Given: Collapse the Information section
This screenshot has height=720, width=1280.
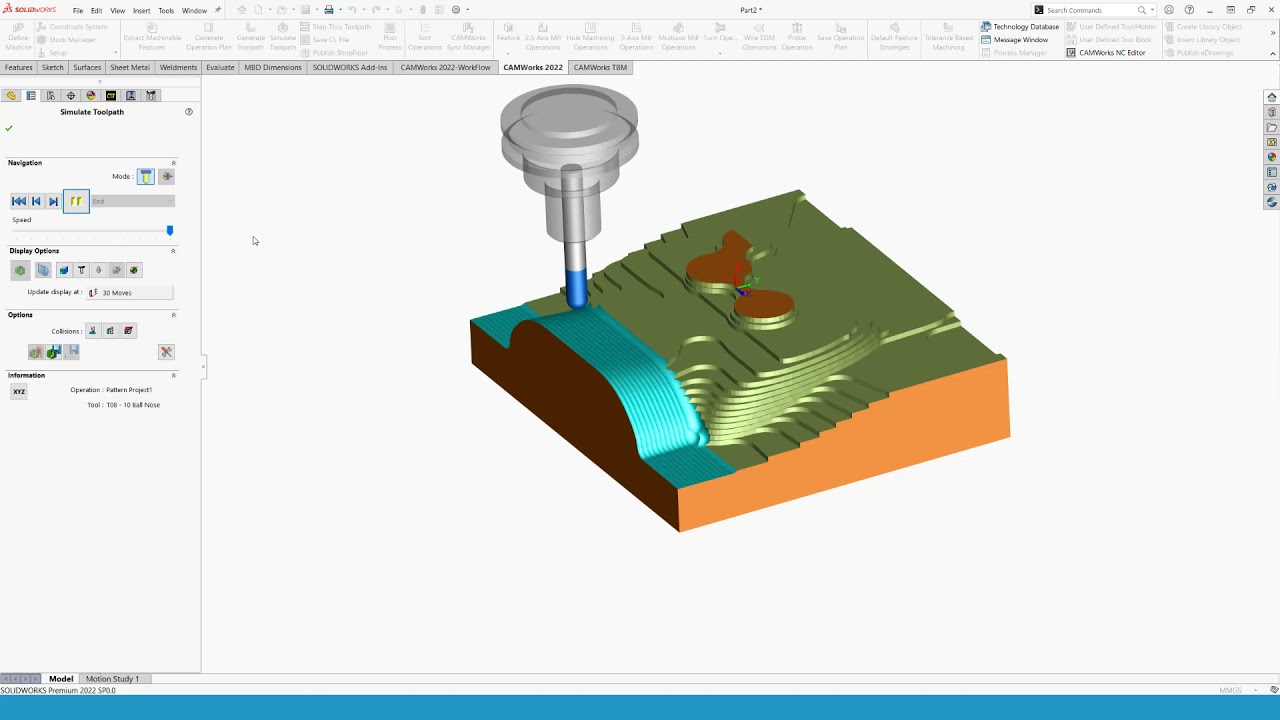Looking at the screenshot, I should pos(173,375).
